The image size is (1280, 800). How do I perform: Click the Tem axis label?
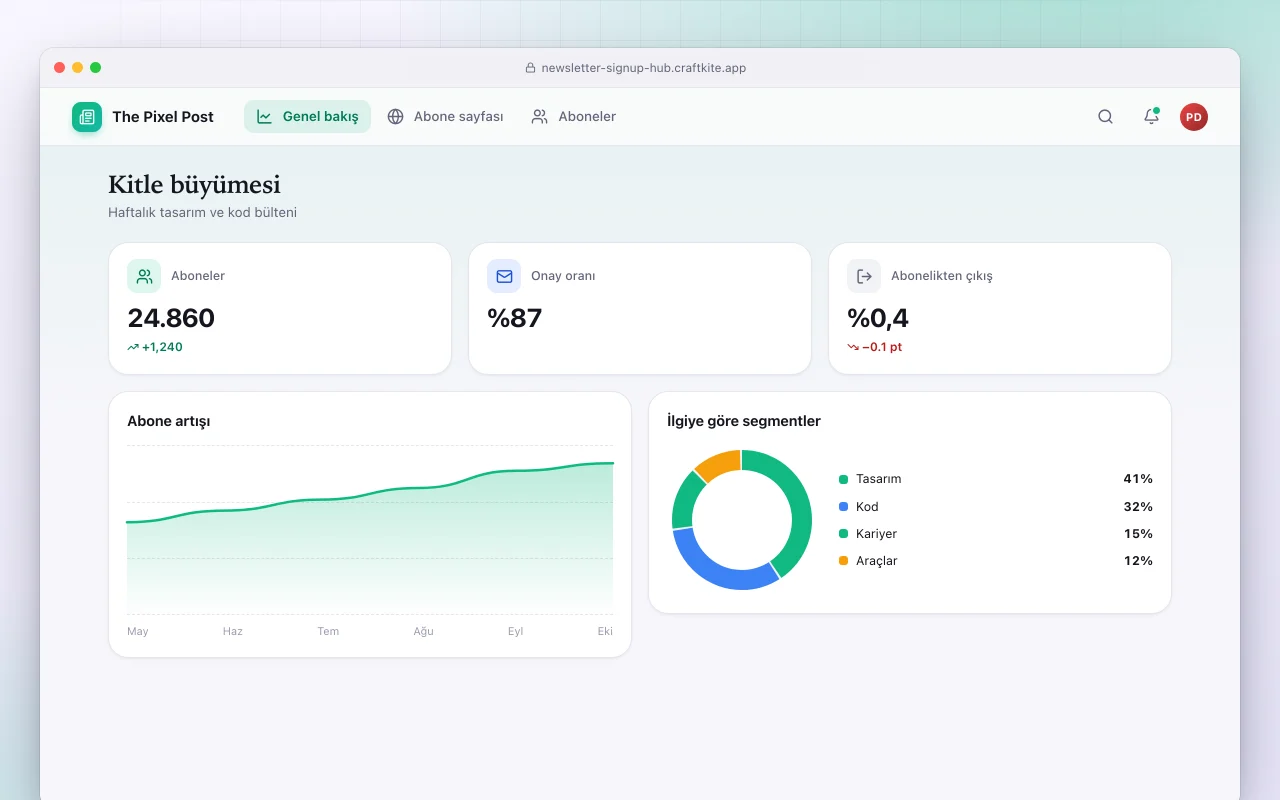tap(328, 631)
